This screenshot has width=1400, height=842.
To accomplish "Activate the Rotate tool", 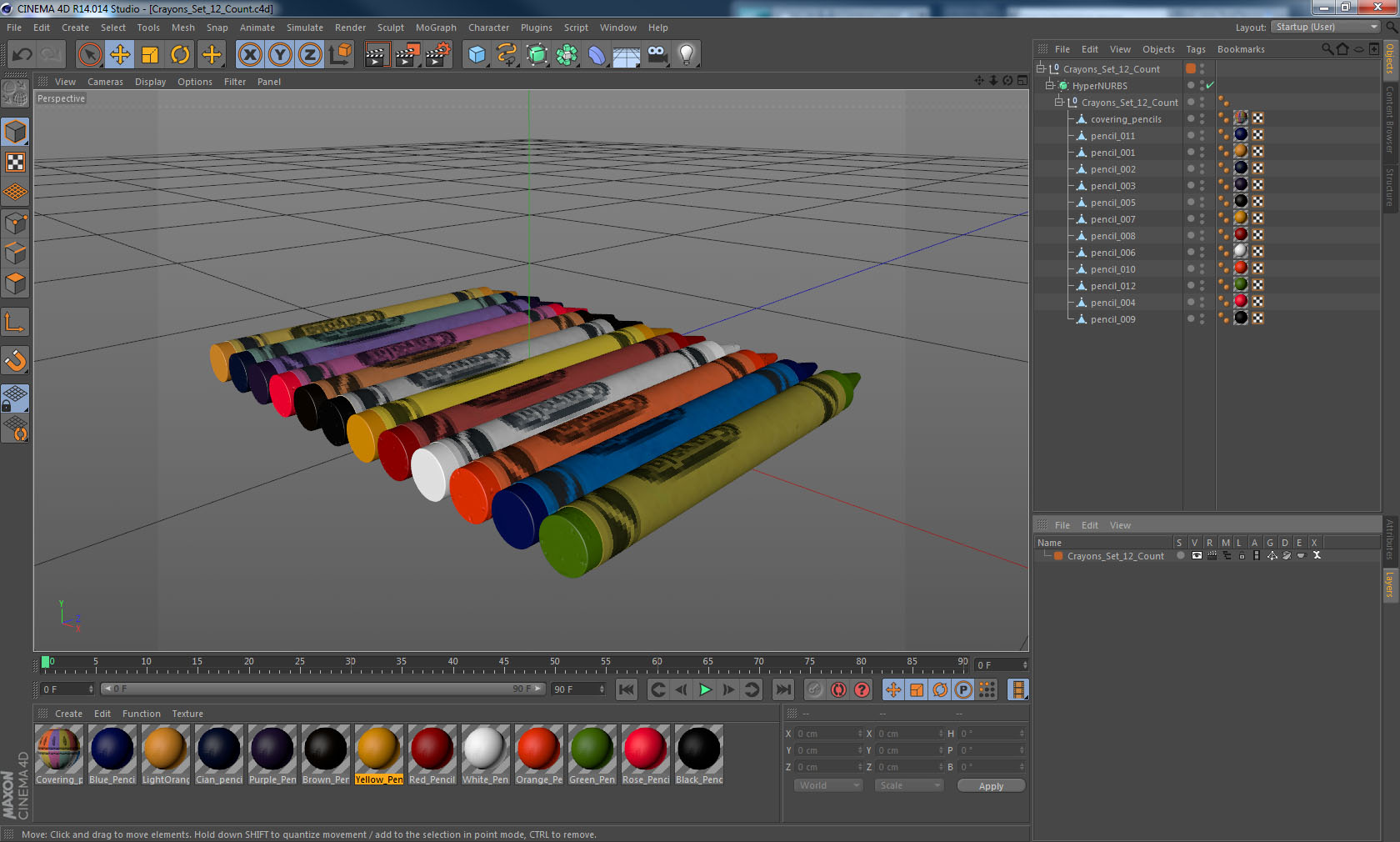I will (x=180, y=55).
